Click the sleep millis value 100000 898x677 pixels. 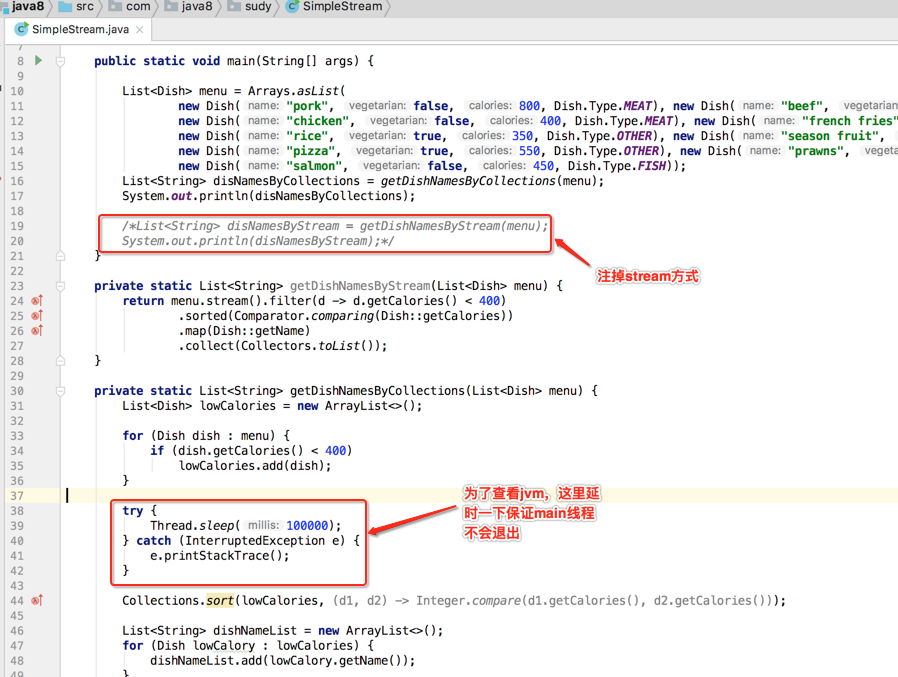(x=308, y=526)
